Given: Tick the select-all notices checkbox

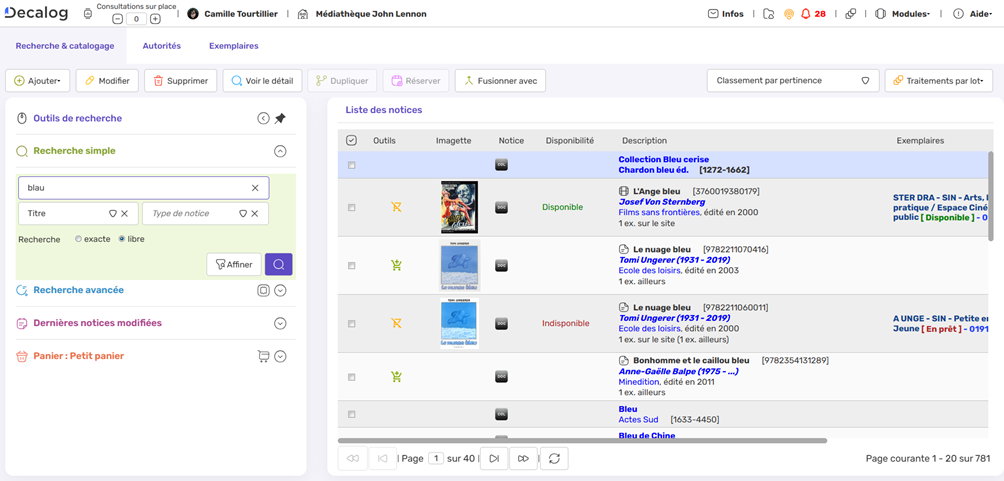Looking at the screenshot, I should (351, 141).
